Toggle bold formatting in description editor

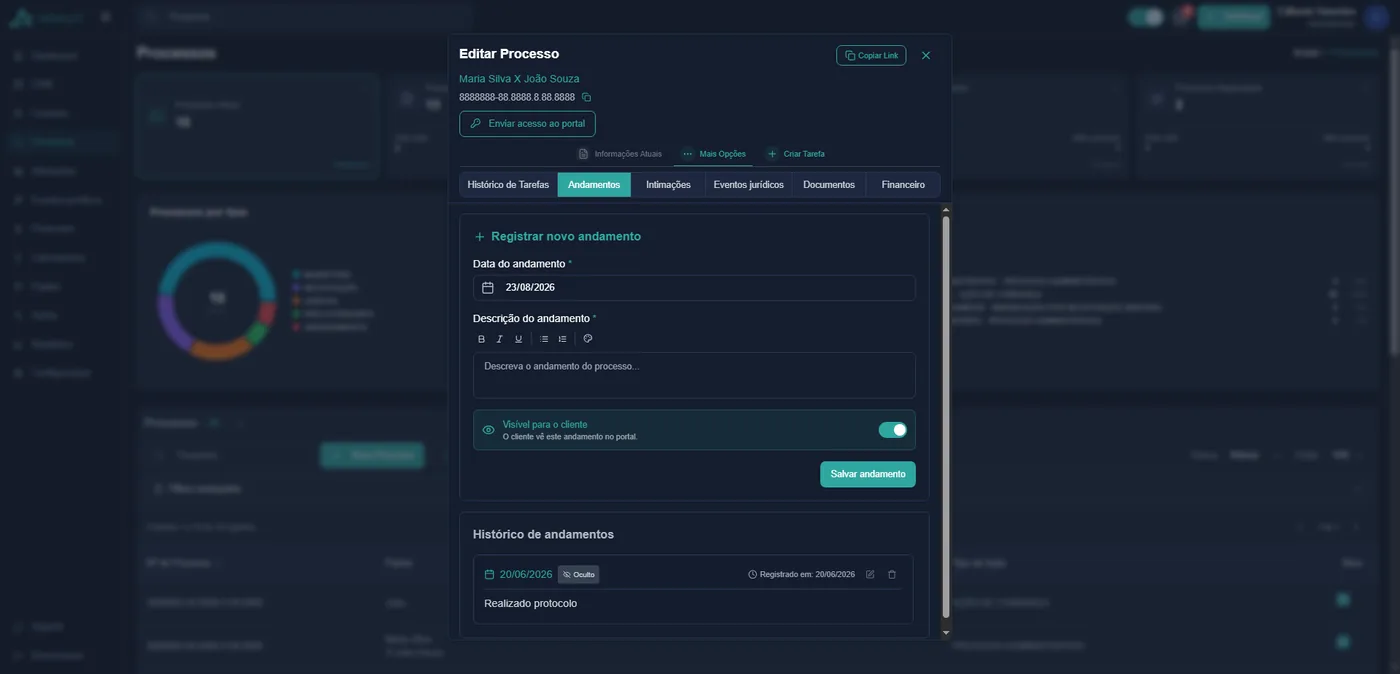pos(481,339)
